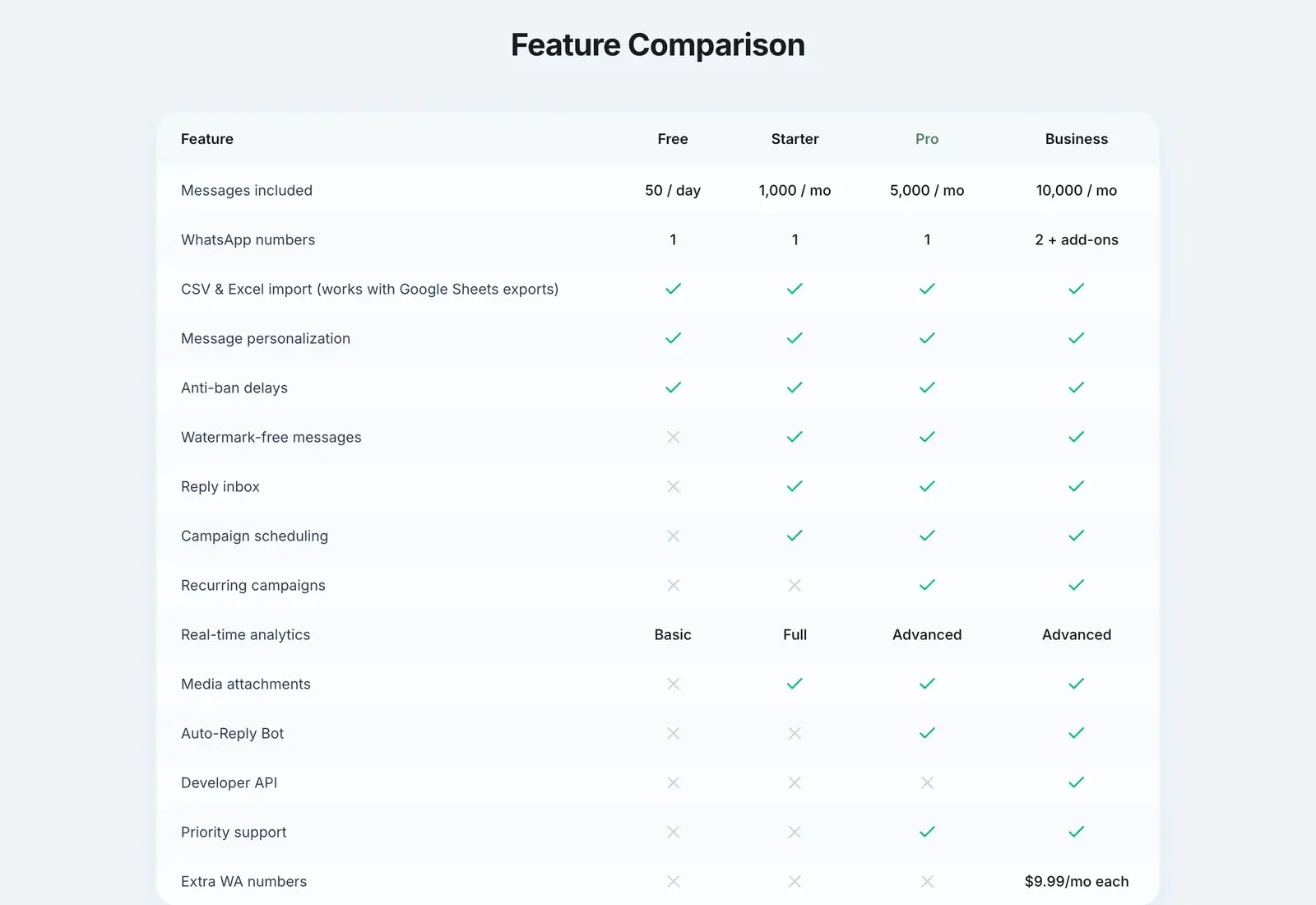Image resolution: width=1316 pixels, height=905 pixels.
Task: Click the Pro checkmark for Anti-ban delays
Action: (927, 388)
